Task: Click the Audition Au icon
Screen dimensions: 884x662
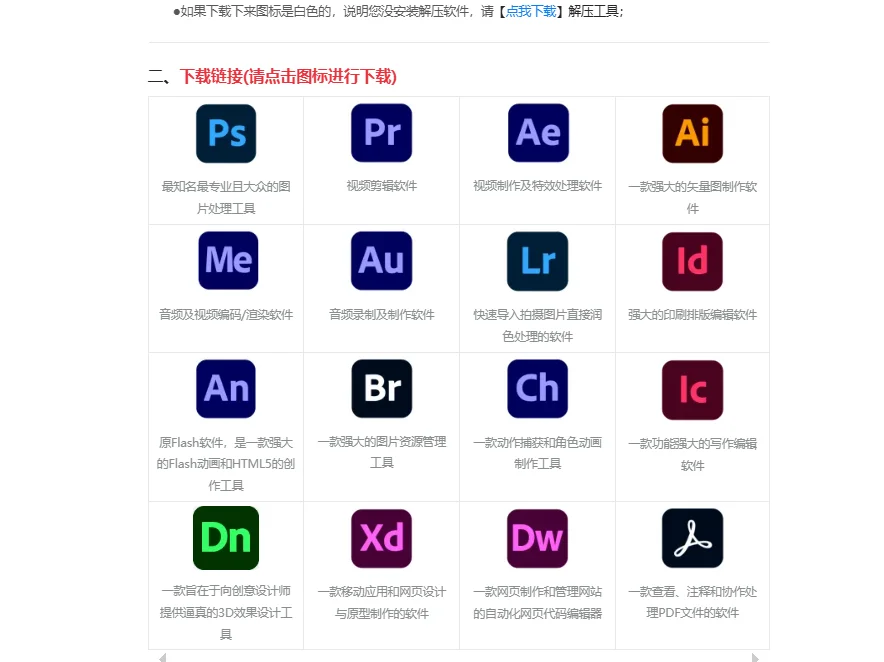Action: coord(381,260)
